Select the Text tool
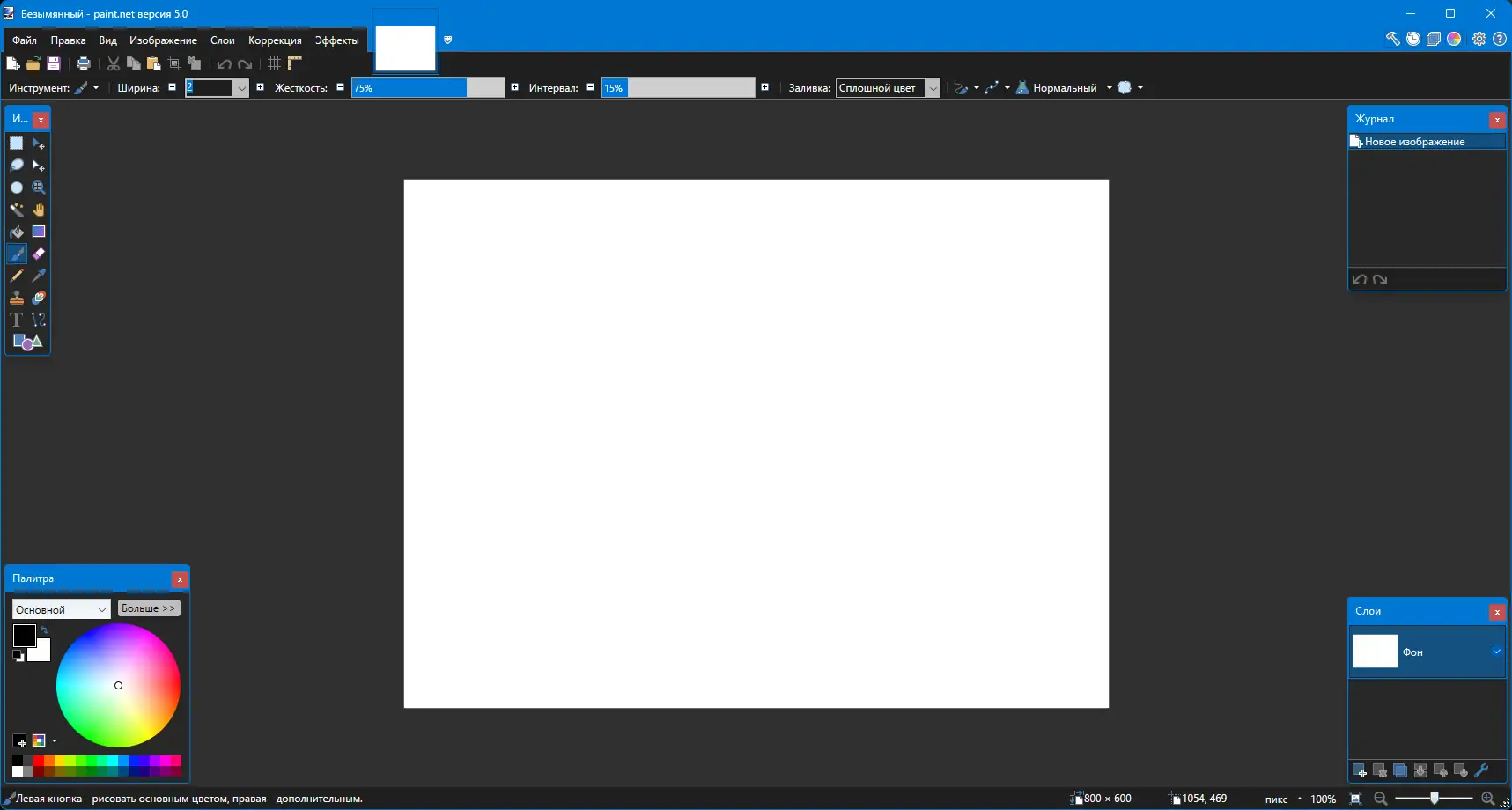The width and height of the screenshot is (1512, 810). point(16,320)
